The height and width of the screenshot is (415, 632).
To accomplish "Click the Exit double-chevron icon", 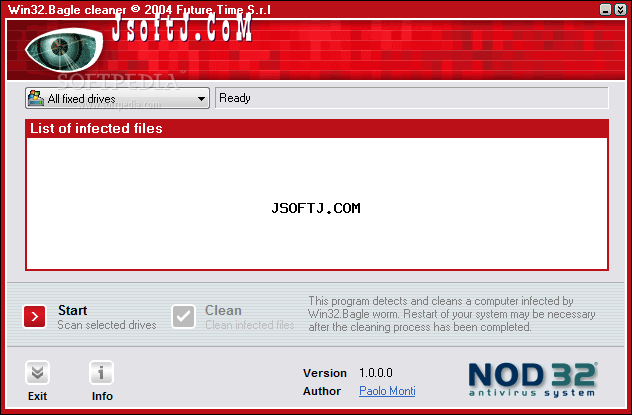I will click(x=37, y=372).
